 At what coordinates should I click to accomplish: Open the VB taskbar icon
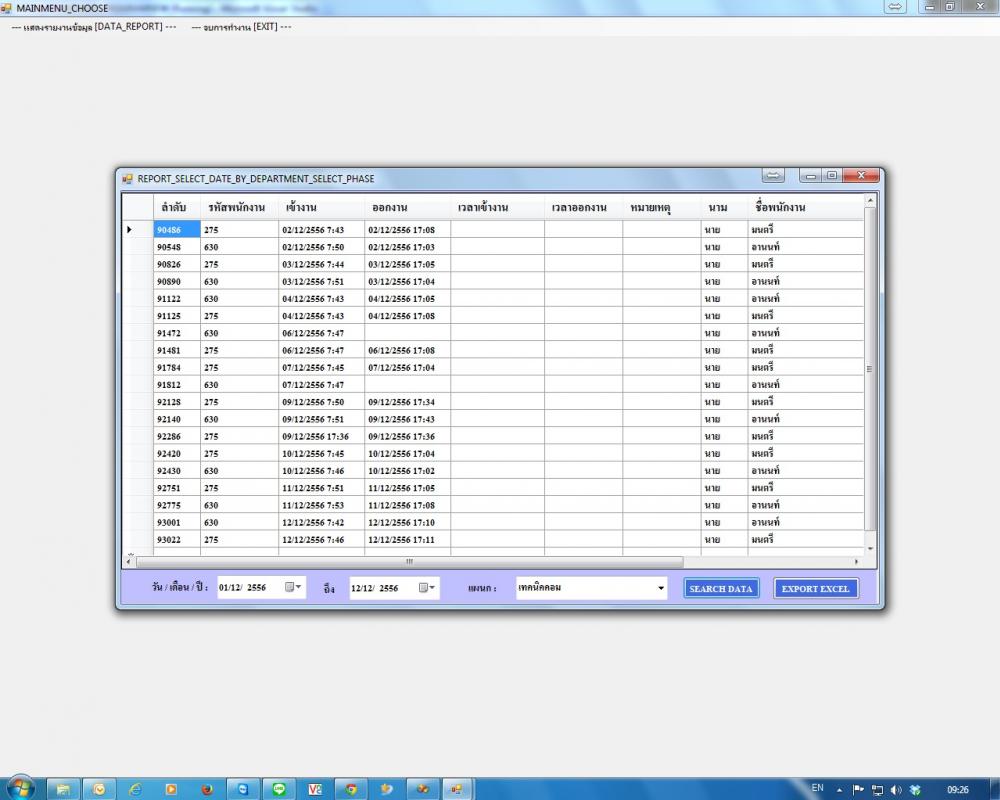point(315,789)
